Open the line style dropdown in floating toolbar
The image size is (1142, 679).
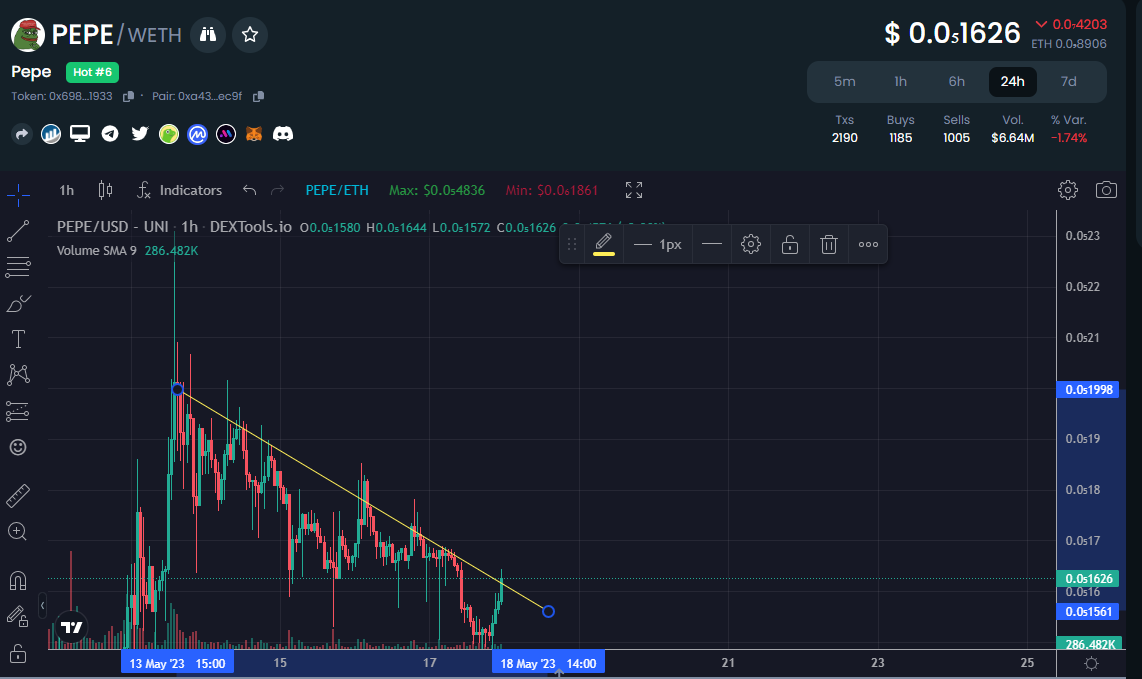pyautogui.click(x=712, y=245)
